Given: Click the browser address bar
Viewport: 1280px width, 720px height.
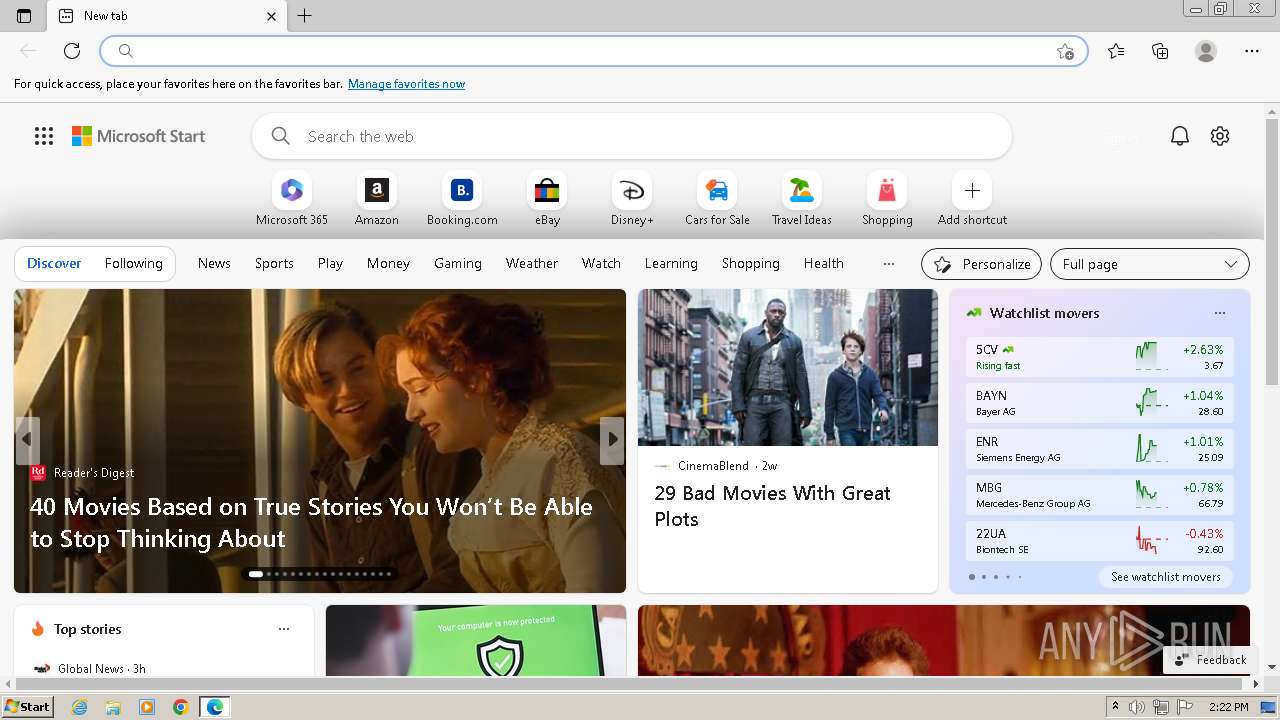Looking at the screenshot, I should [595, 51].
